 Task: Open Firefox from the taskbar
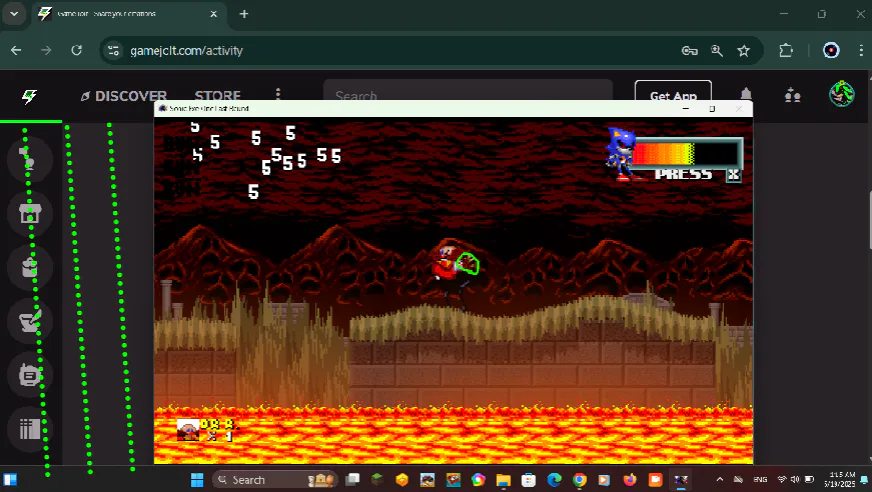tap(630, 480)
